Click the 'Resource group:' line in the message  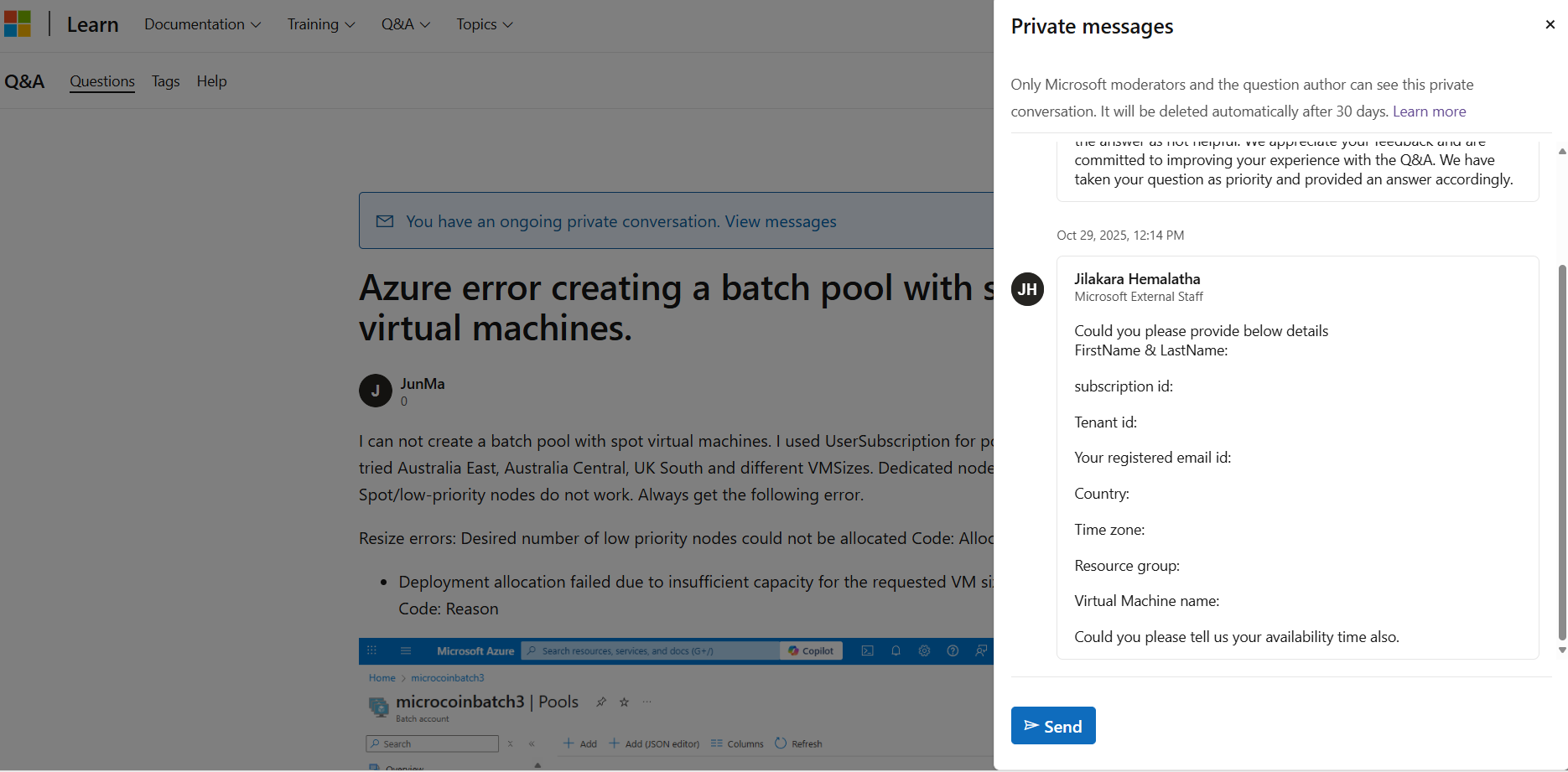pos(1127,566)
